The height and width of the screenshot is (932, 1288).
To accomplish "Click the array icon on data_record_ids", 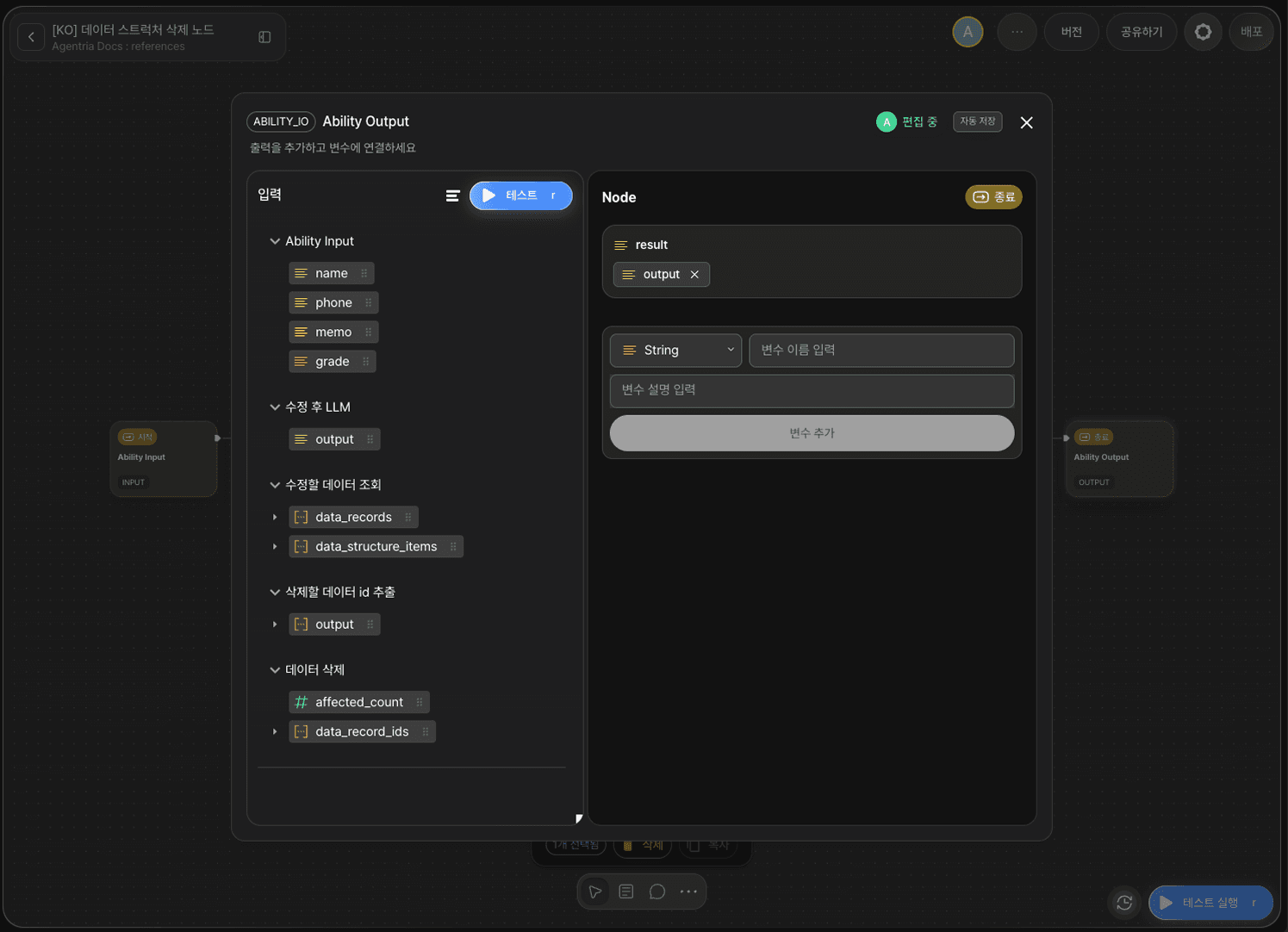I will click(301, 731).
